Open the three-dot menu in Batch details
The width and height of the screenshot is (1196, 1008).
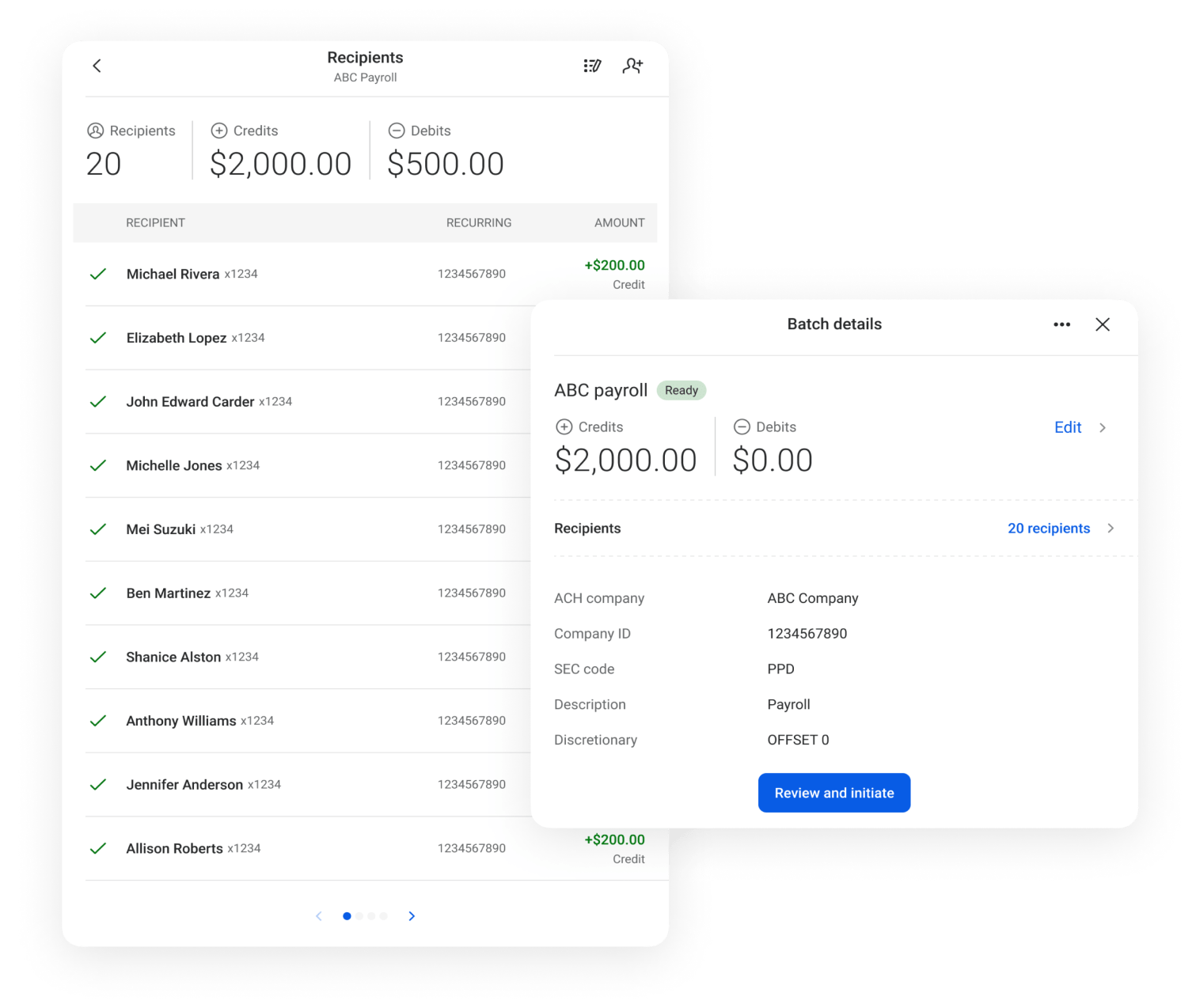pyautogui.click(x=1061, y=324)
